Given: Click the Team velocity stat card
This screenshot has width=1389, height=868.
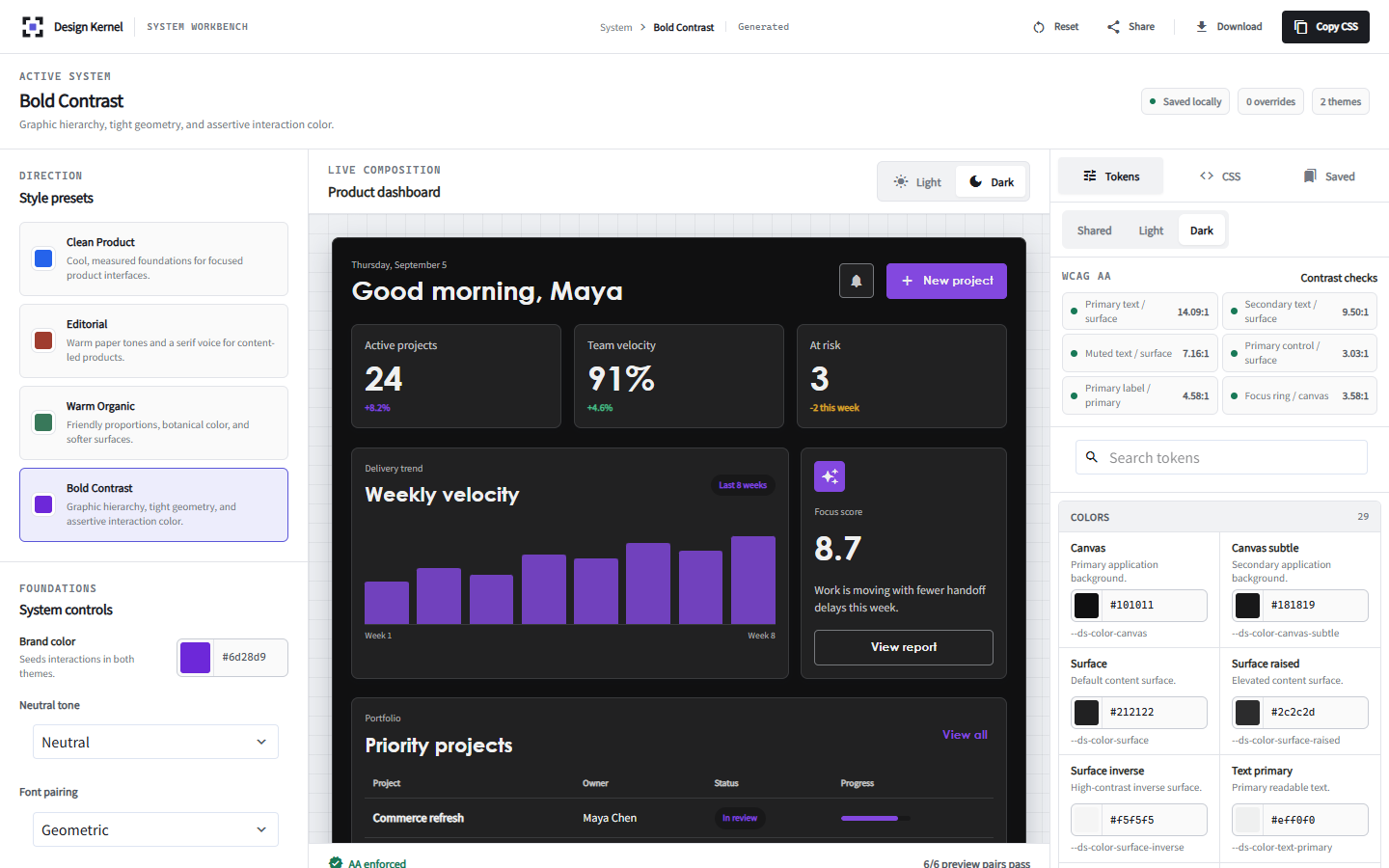Looking at the screenshot, I should tap(679, 376).
